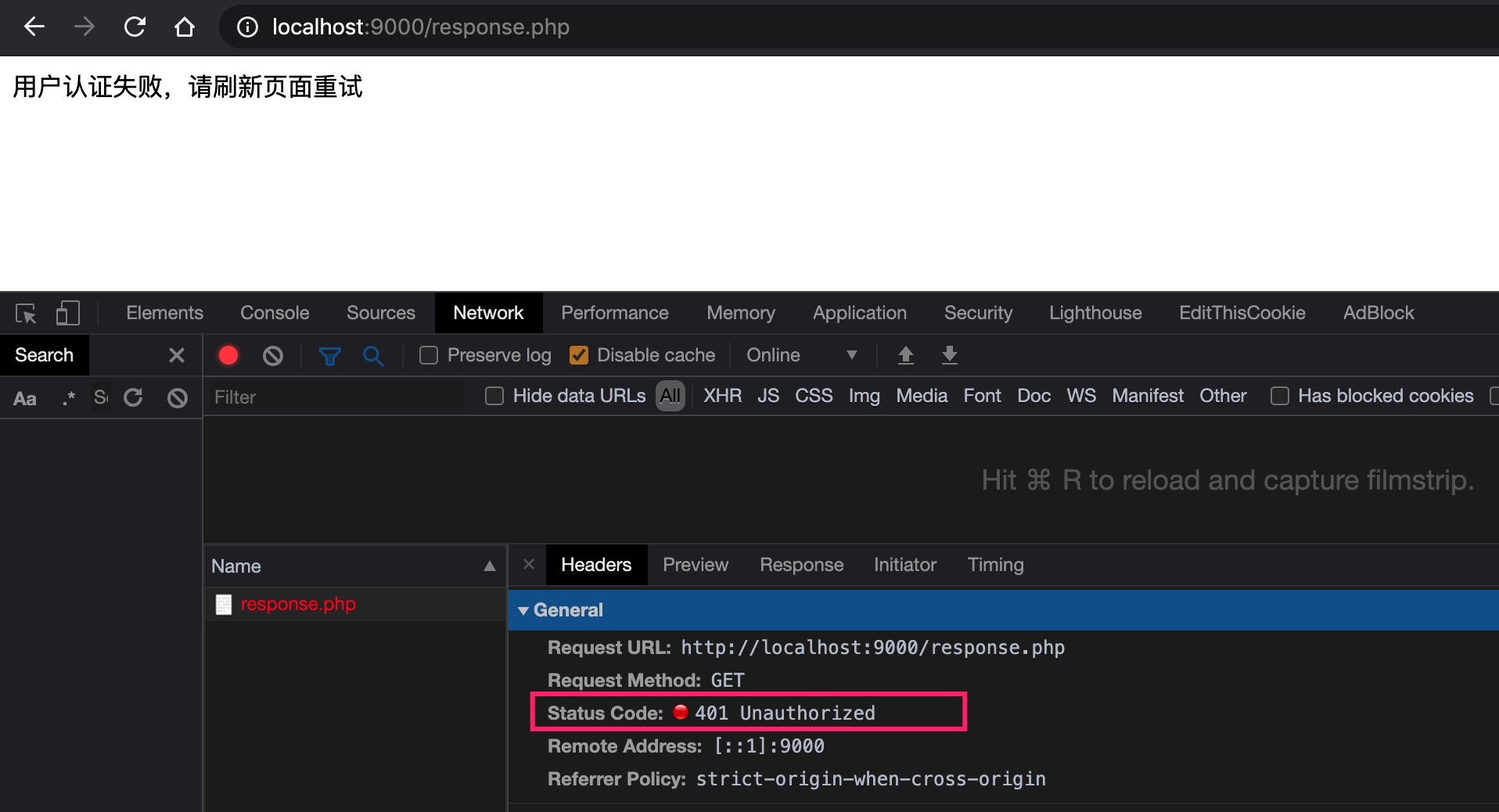Open the Security tab
This screenshot has height=812, width=1499.
click(978, 313)
